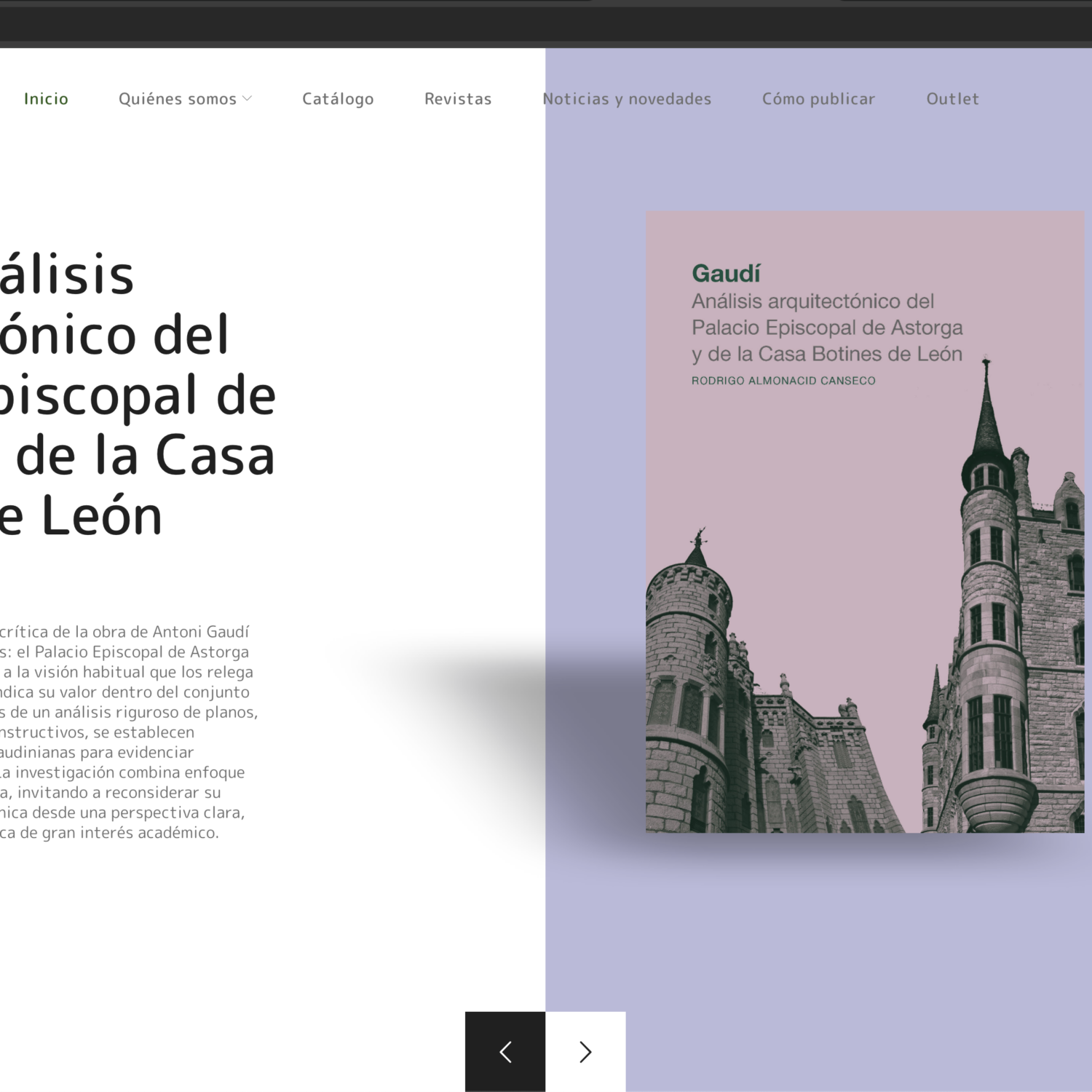Open the Inicio menu item
Image resolution: width=1092 pixels, height=1092 pixels.
(46, 98)
